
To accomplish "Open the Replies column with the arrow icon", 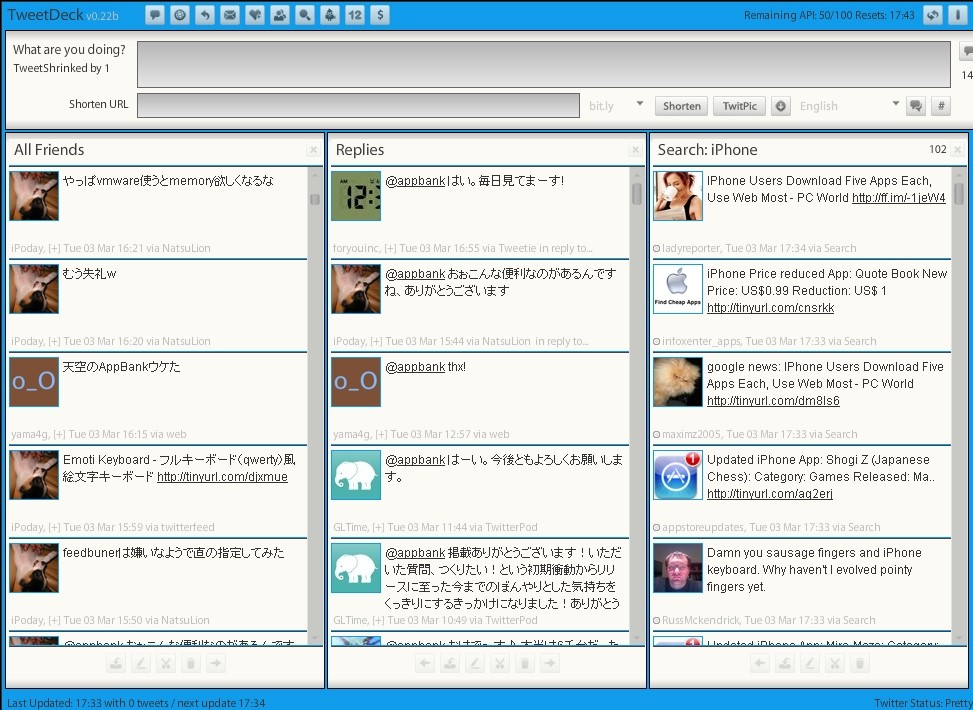I will point(205,15).
